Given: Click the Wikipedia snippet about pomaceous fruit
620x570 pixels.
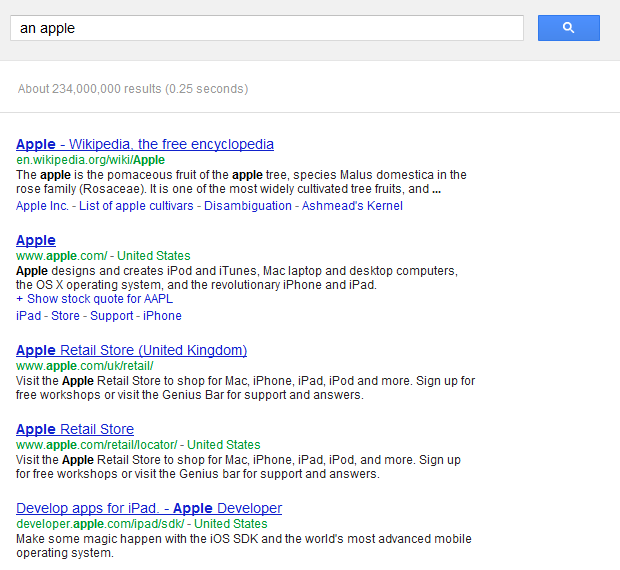Looking at the screenshot, I should (241, 182).
